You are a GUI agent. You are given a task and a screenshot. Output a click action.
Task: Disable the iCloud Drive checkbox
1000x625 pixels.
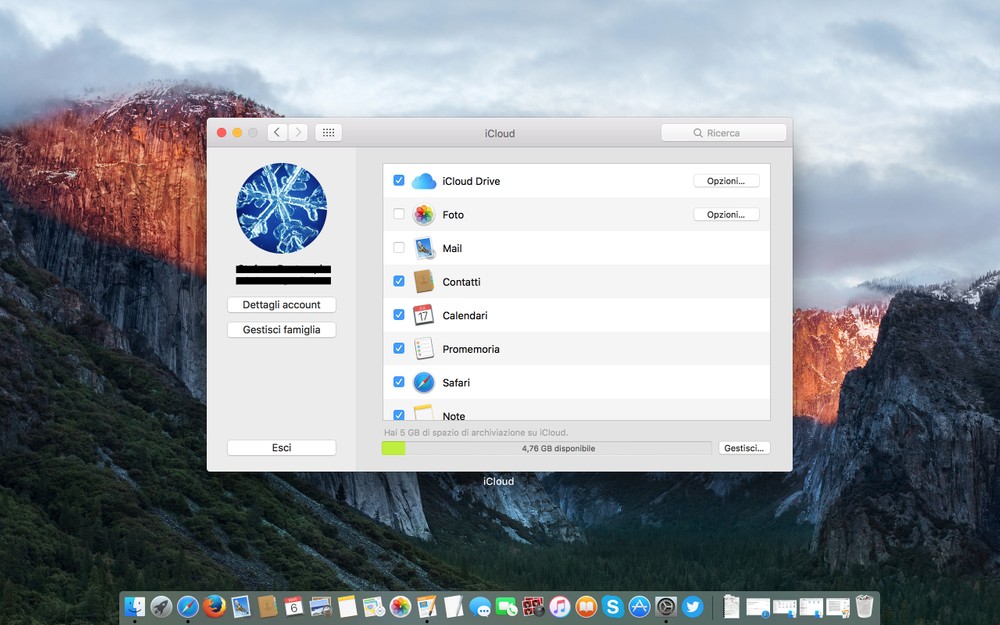tap(399, 181)
